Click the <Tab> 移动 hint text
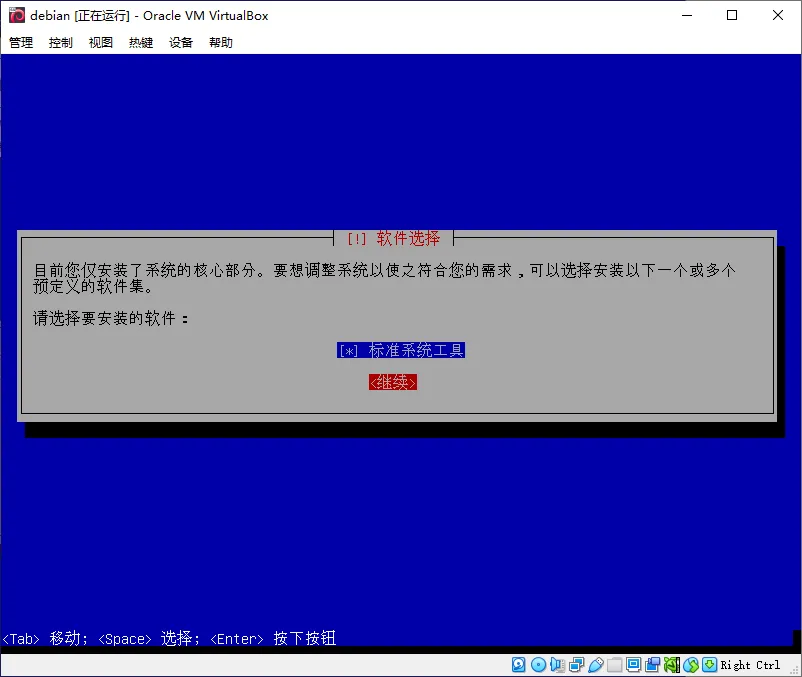The height and width of the screenshot is (677, 802). pos(44,638)
